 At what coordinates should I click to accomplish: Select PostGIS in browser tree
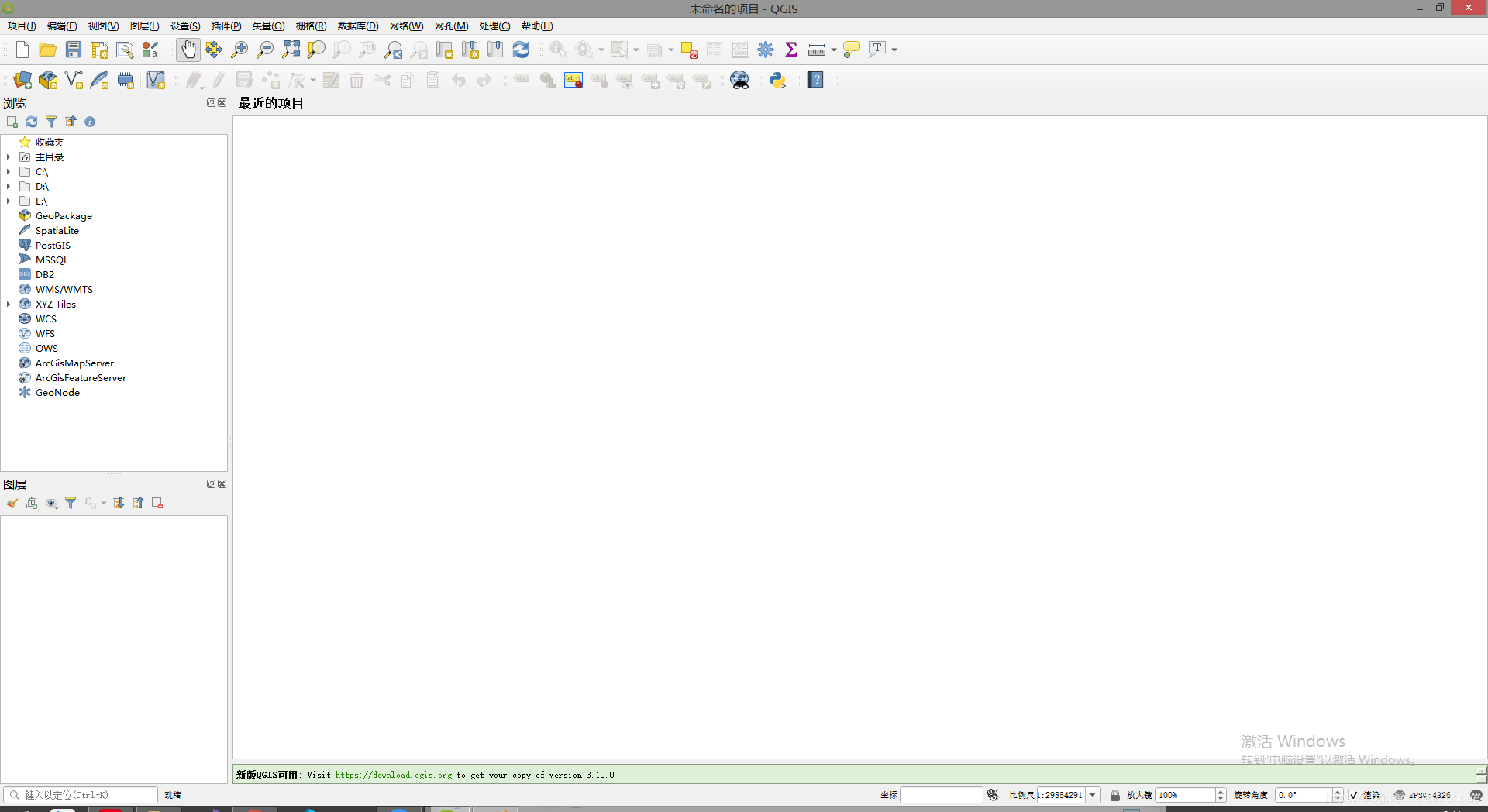coord(53,245)
